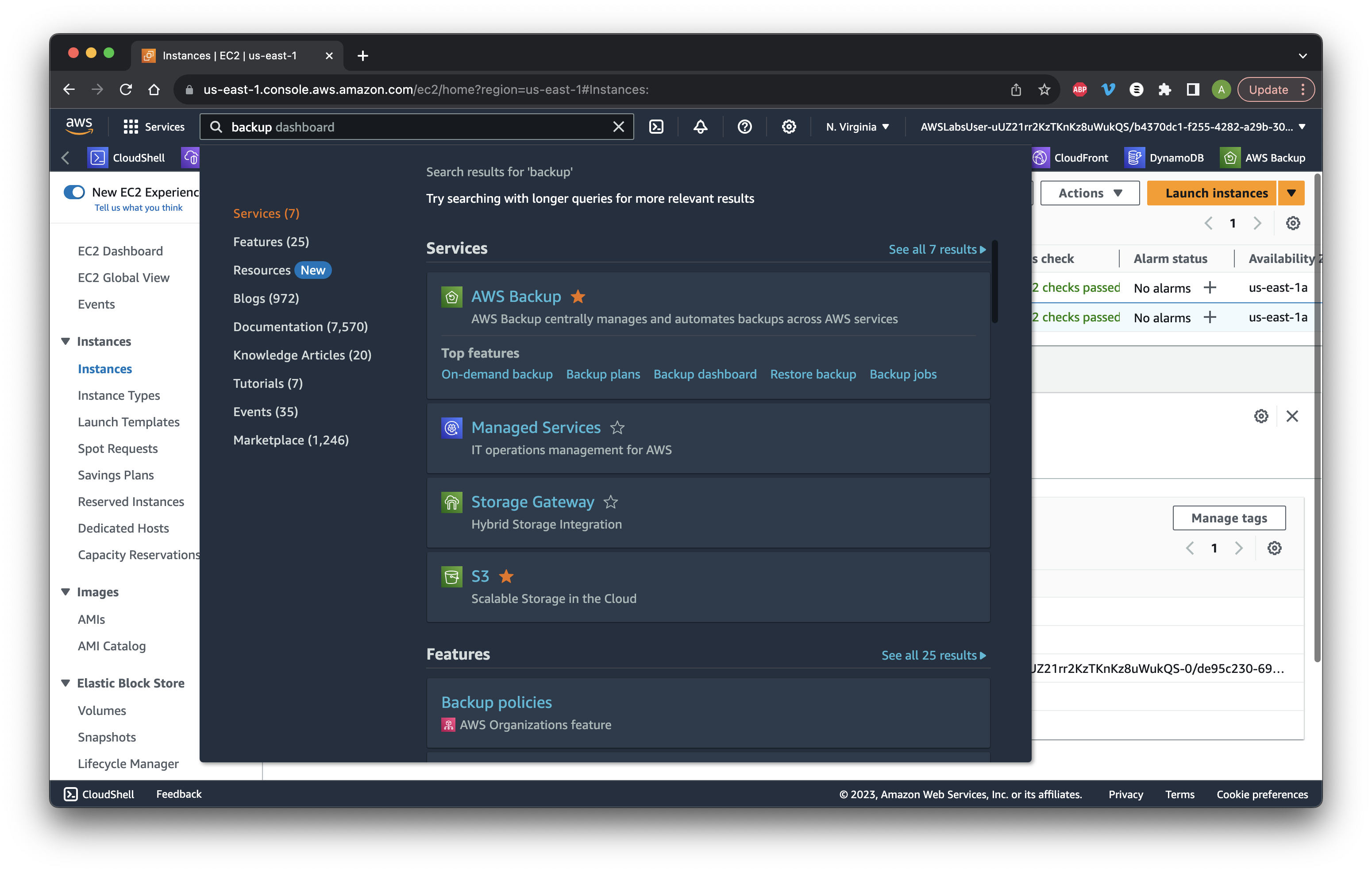Open the Services grid menu
Image resolution: width=1372 pixels, height=873 pixels.
[154, 127]
